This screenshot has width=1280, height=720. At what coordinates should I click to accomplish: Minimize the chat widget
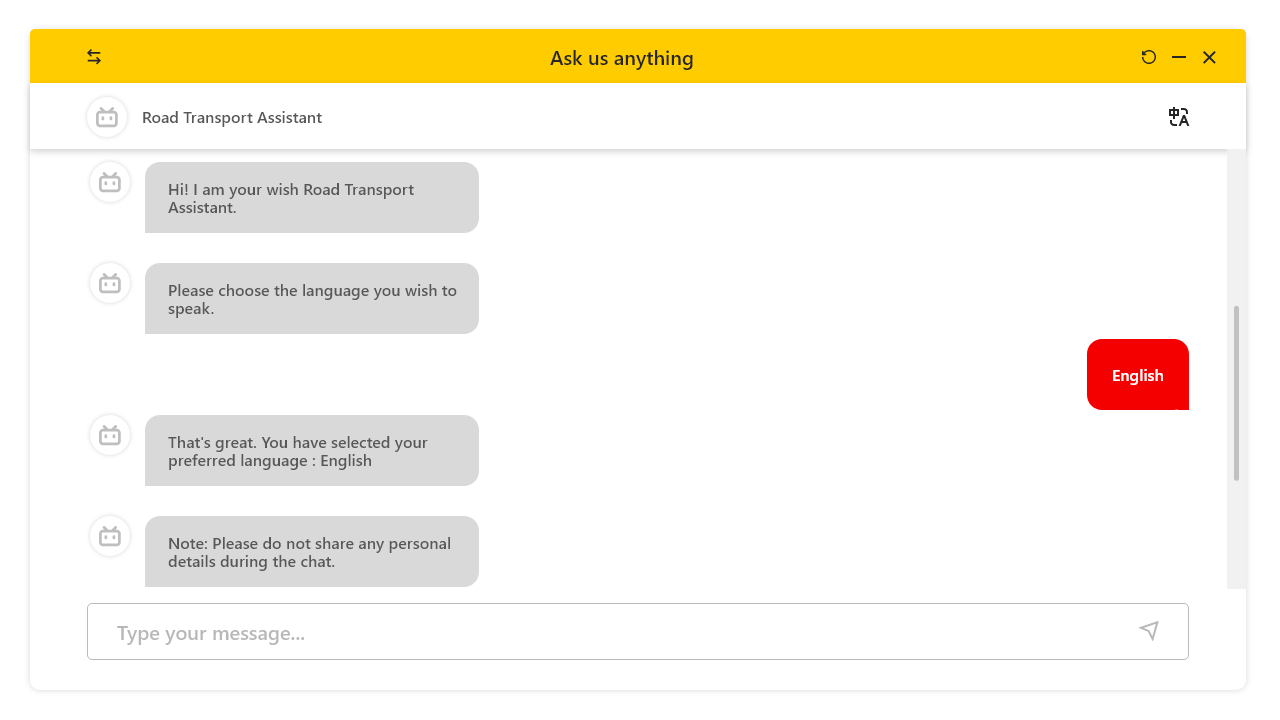pos(1179,57)
